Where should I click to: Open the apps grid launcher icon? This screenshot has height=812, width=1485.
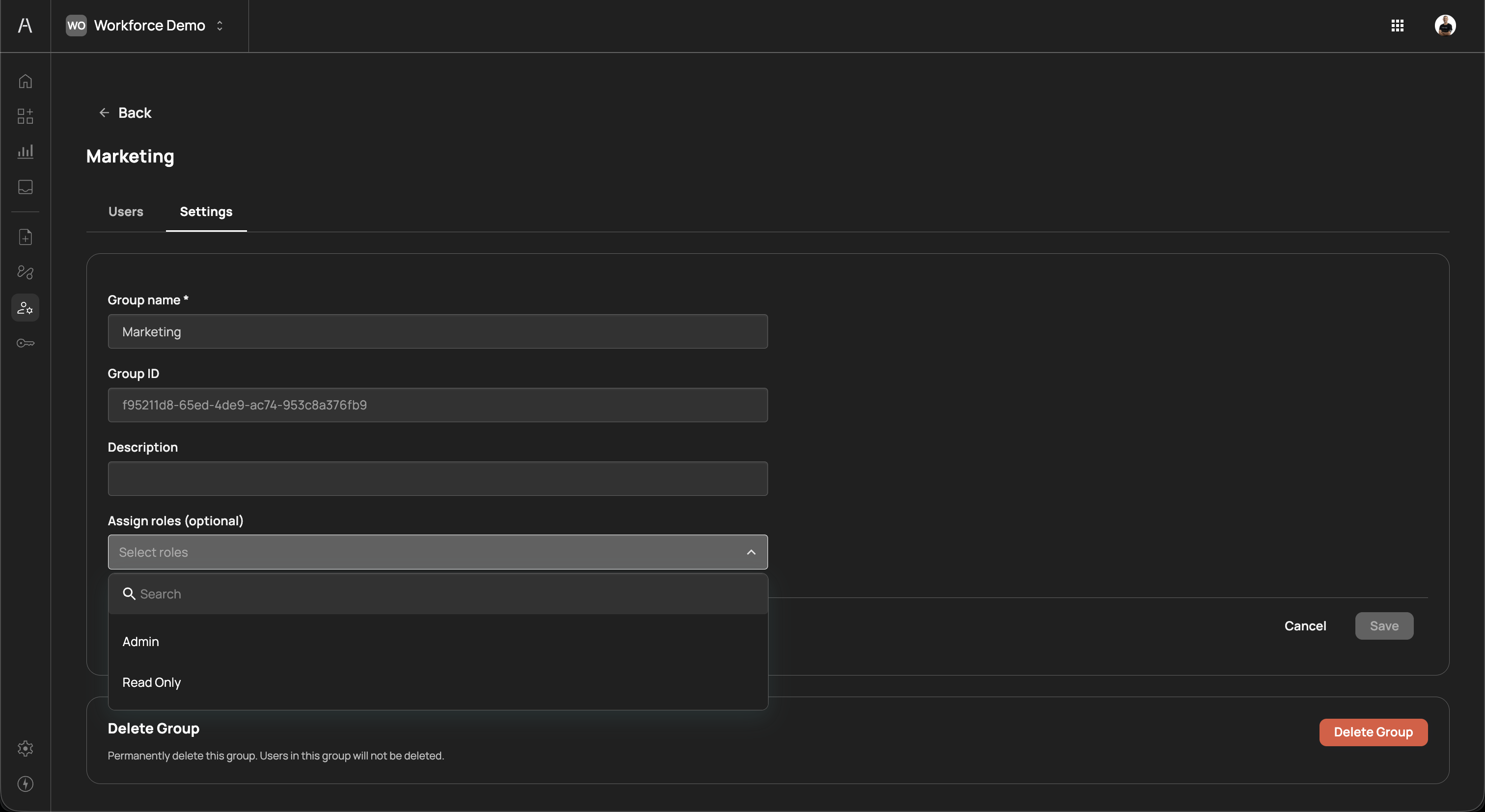pos(1398,26)
